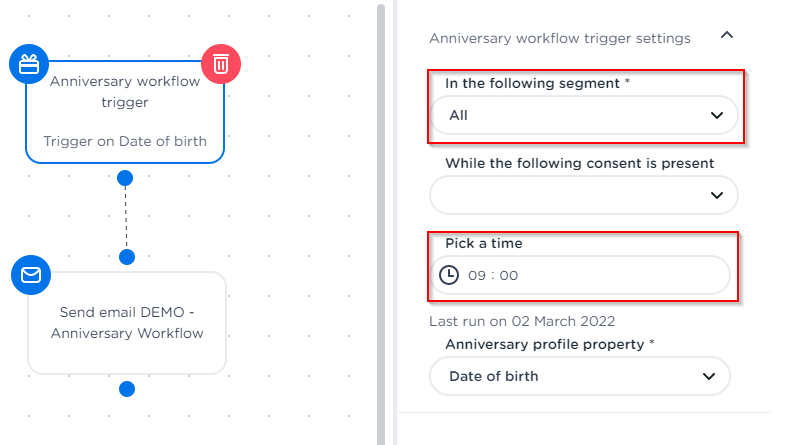Click the dashed line between the nodes
The image size is (786, 445).
click(x=126, y=218)
